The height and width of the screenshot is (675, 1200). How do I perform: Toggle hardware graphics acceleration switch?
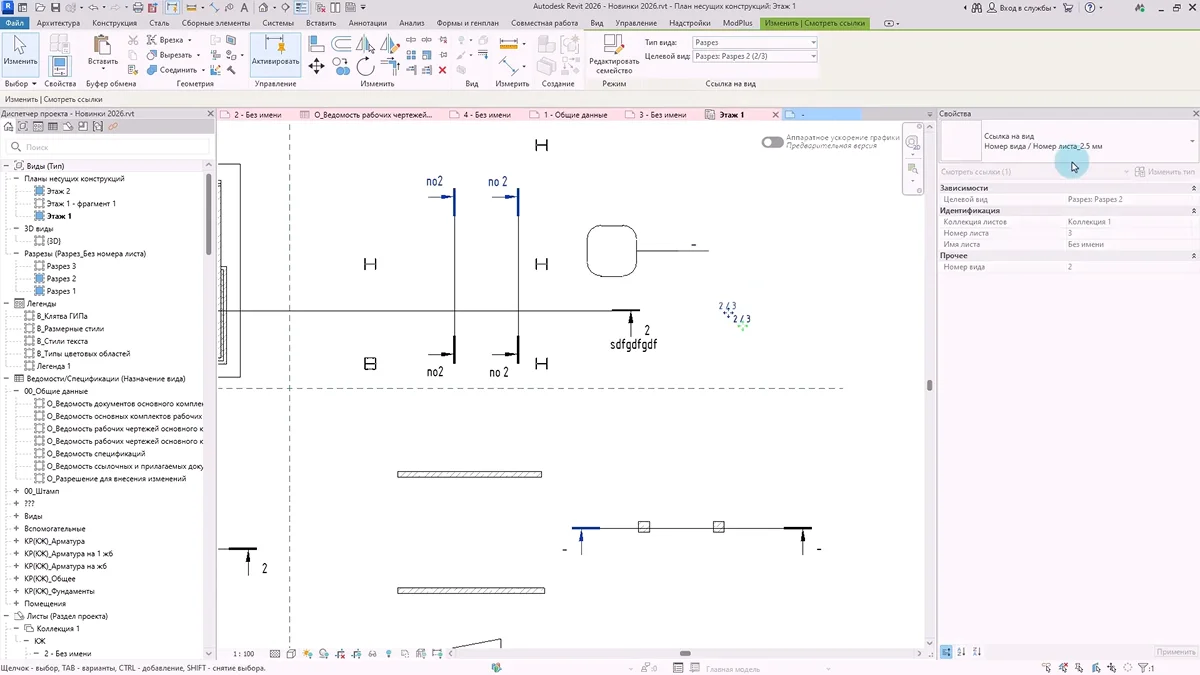[x=772, y=142]
